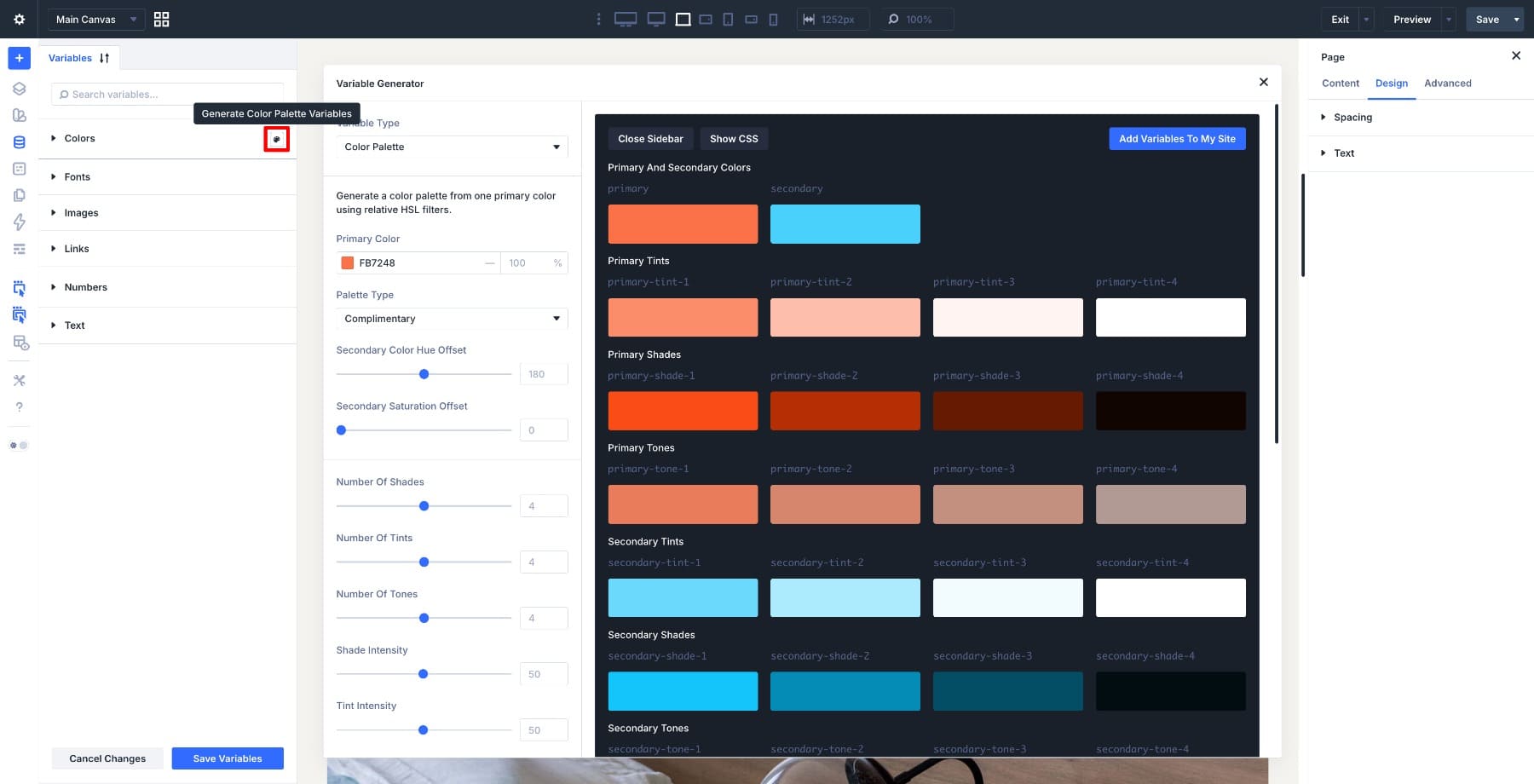The width and height of the screenshot is (1534, 784).
Task: Select the phone landscape breakpoint icon
Action: coord(751,19)
